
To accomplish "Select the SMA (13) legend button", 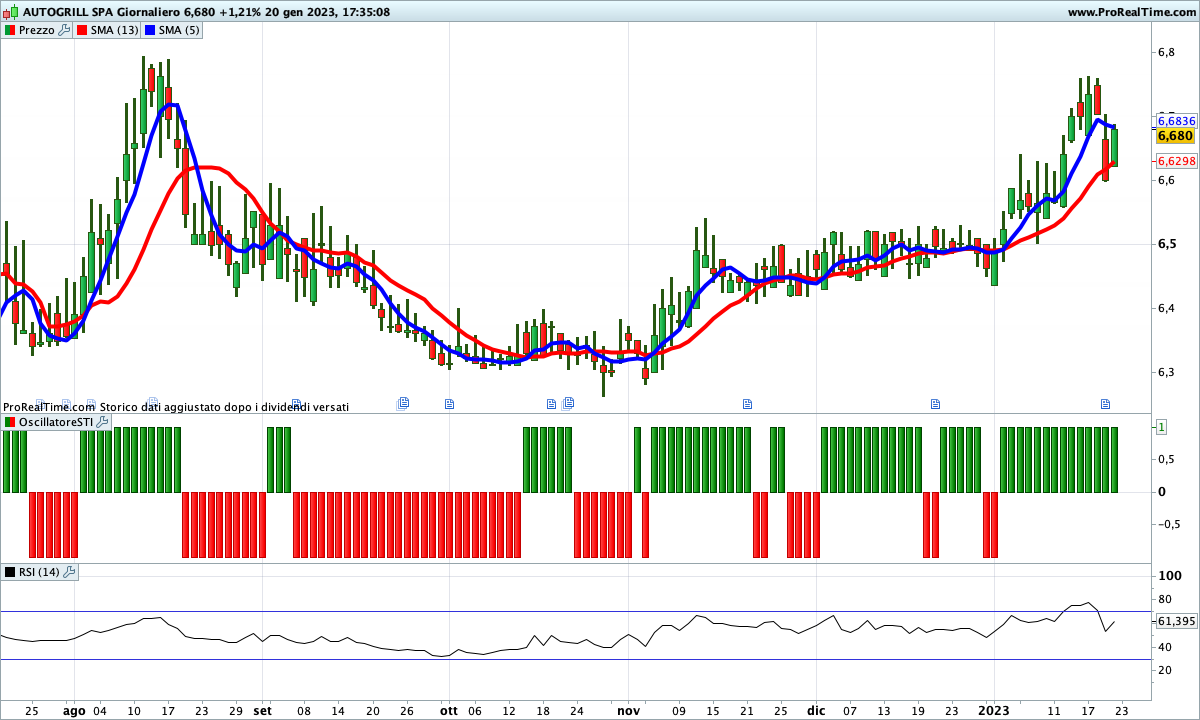I will coord(108,30).
